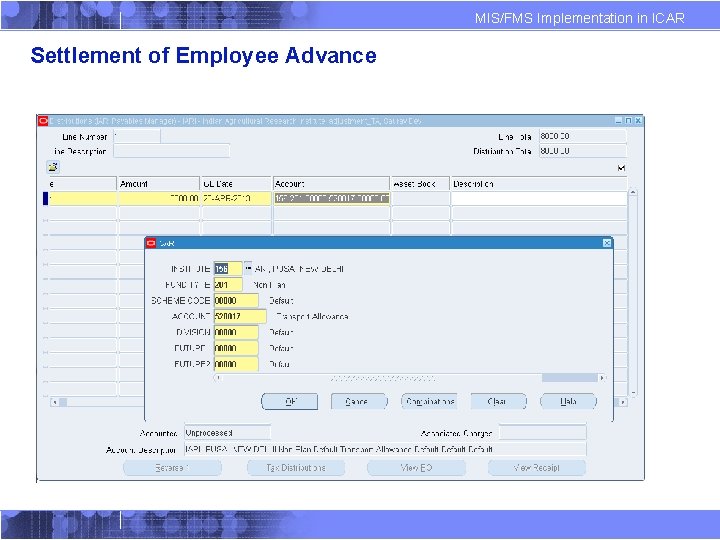Click the SCHEME CODE field

236,300
